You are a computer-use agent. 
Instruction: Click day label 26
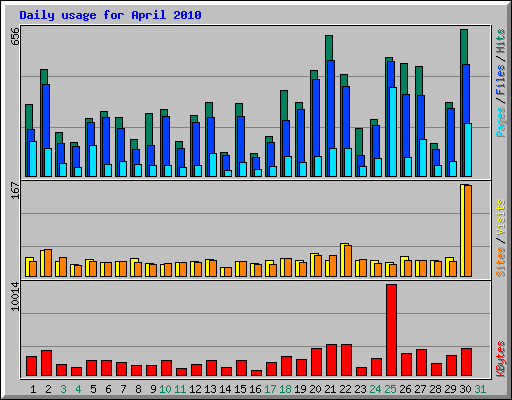point(405,389)
